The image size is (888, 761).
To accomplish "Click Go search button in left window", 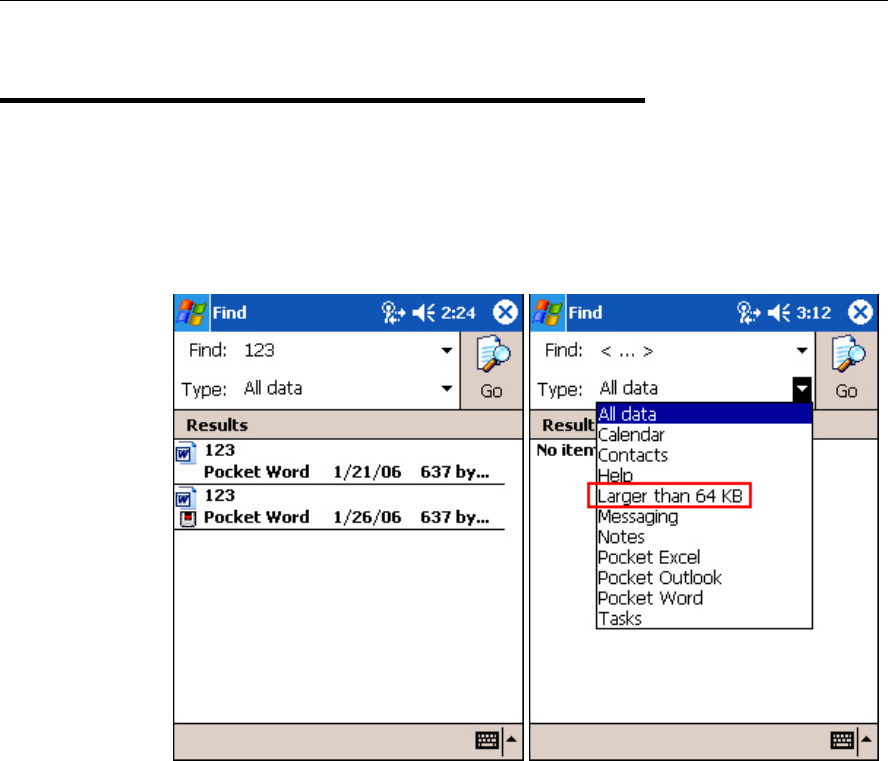I will (492, 370).
